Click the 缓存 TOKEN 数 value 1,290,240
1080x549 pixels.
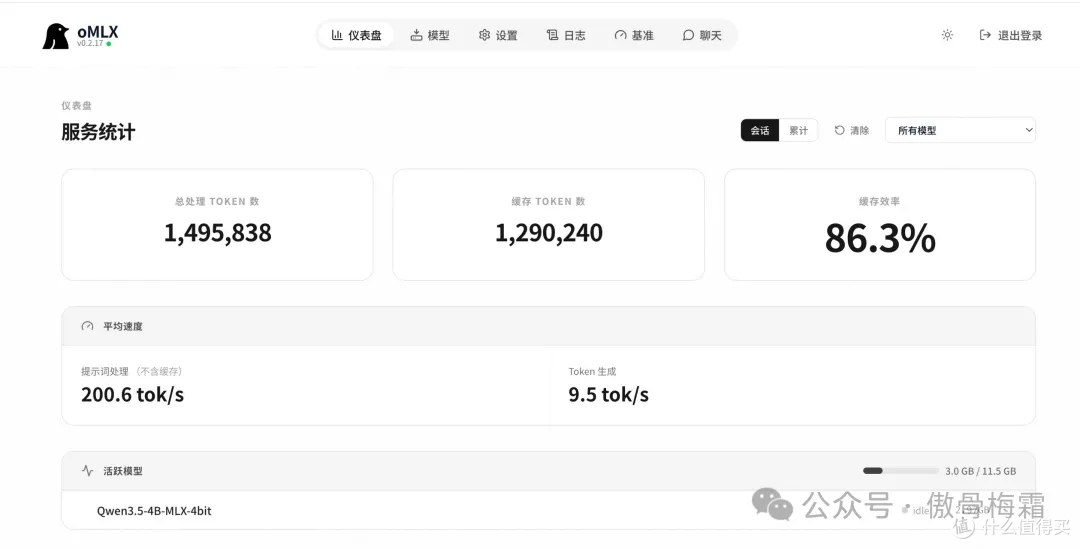point(549,233)
